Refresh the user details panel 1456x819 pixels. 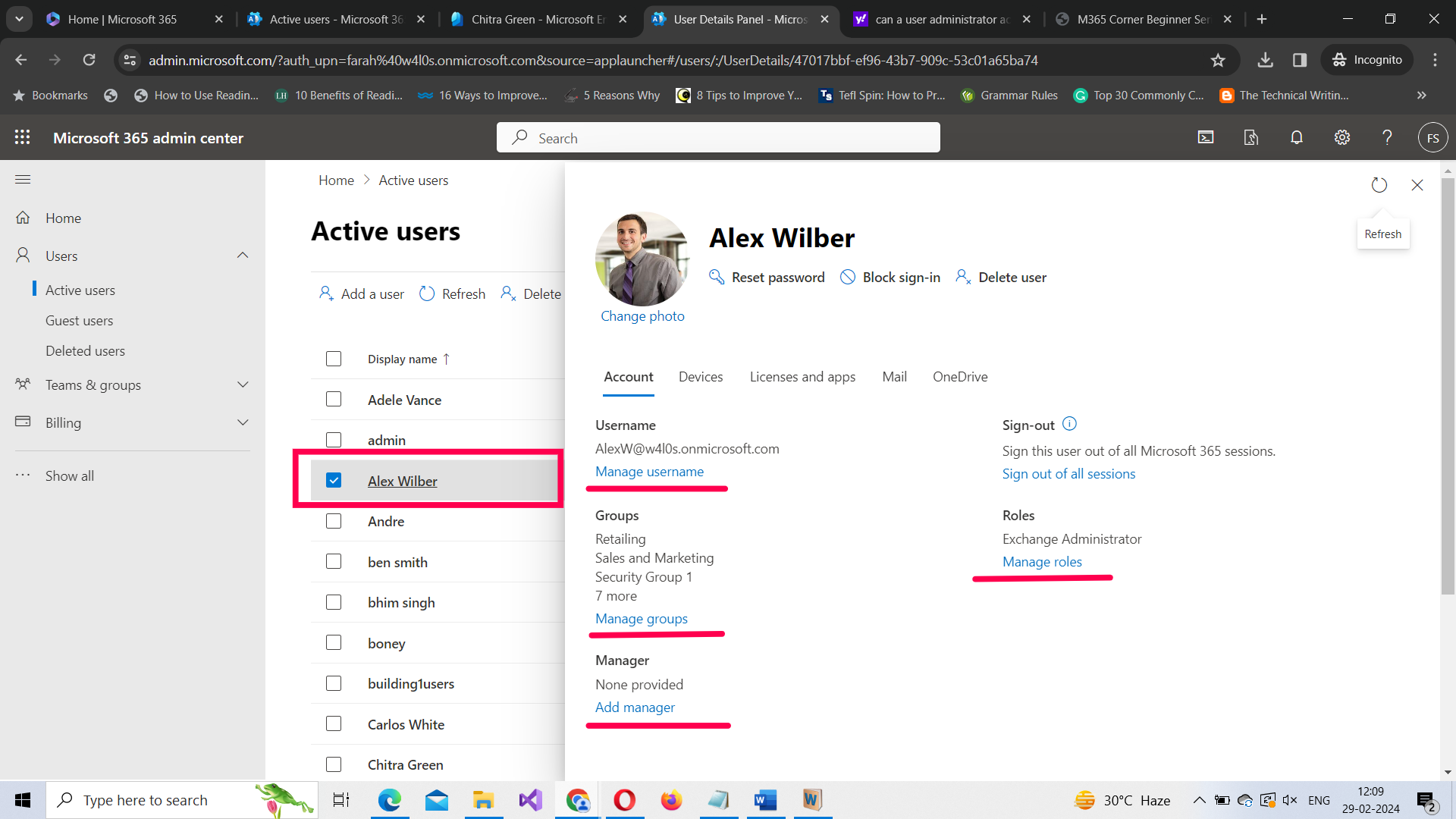pos(1379,184)
